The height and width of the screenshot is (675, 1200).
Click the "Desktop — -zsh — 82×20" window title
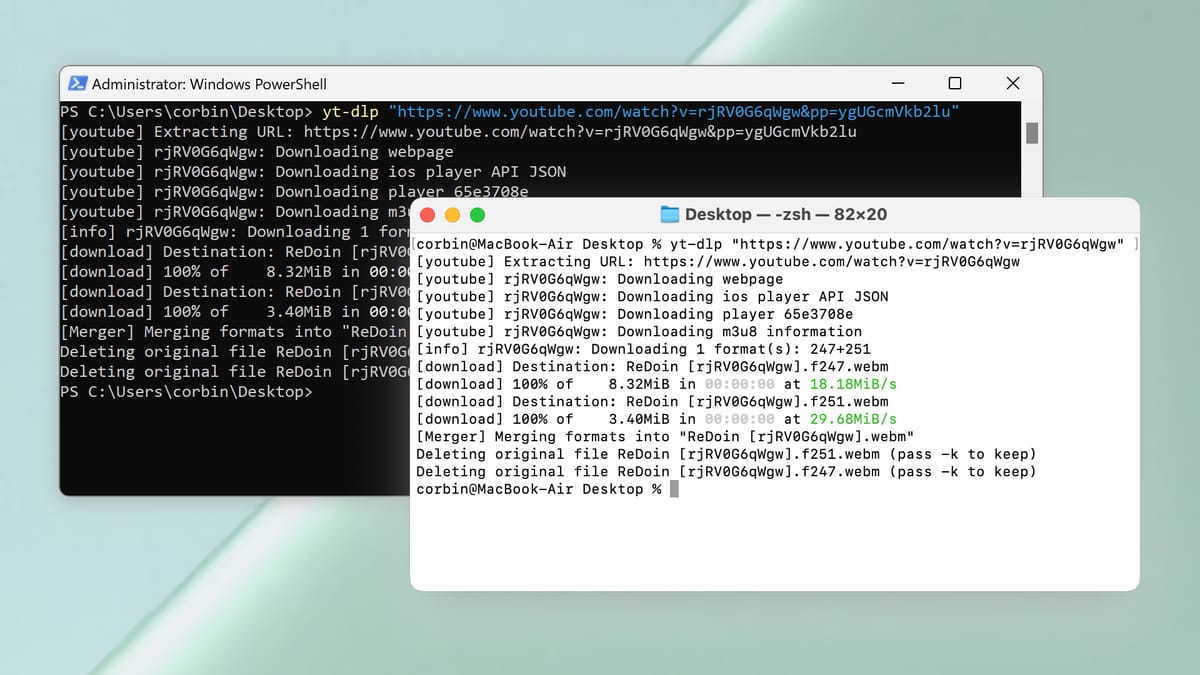[785, 215]
